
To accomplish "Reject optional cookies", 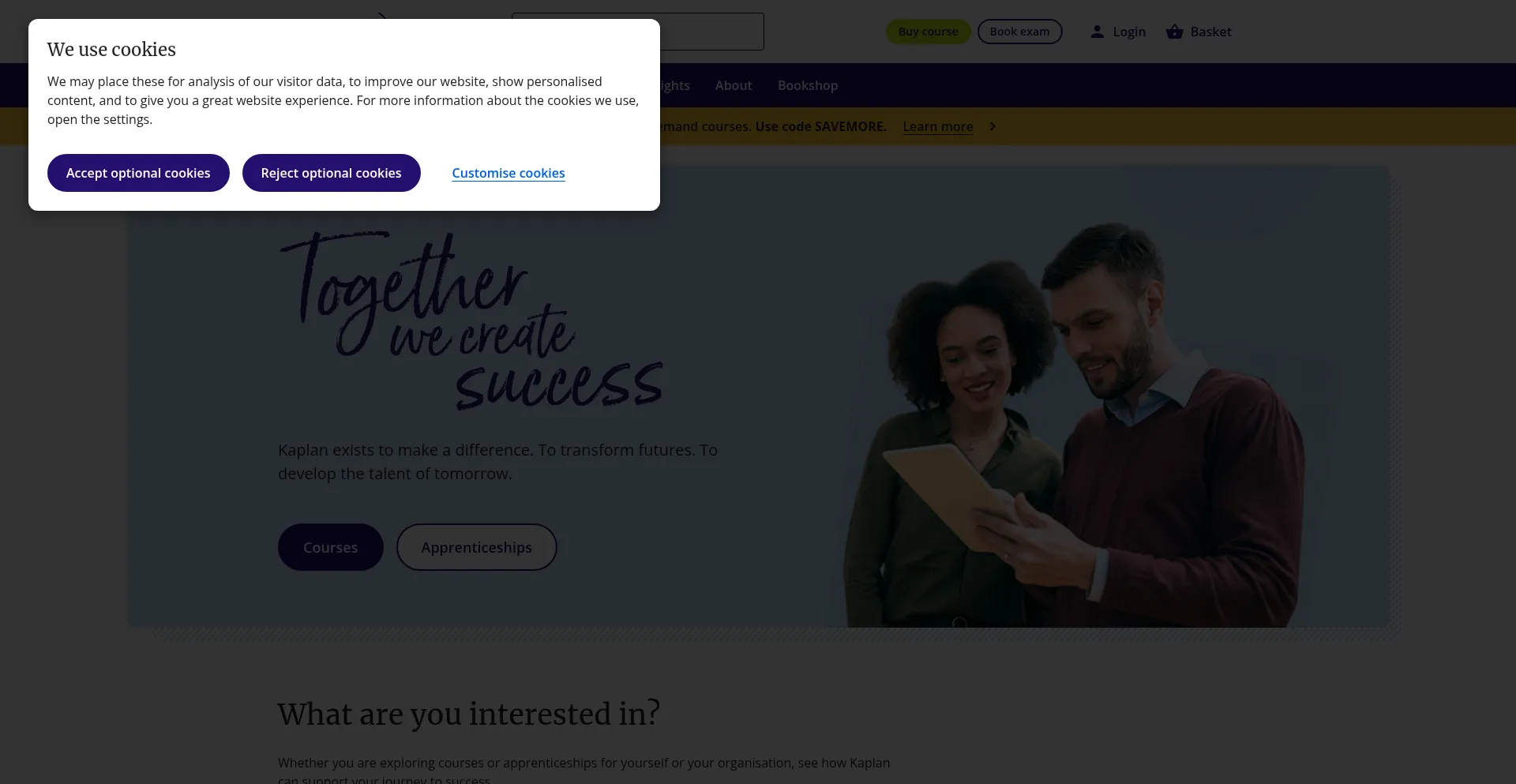I will click(x=331, y=173).
